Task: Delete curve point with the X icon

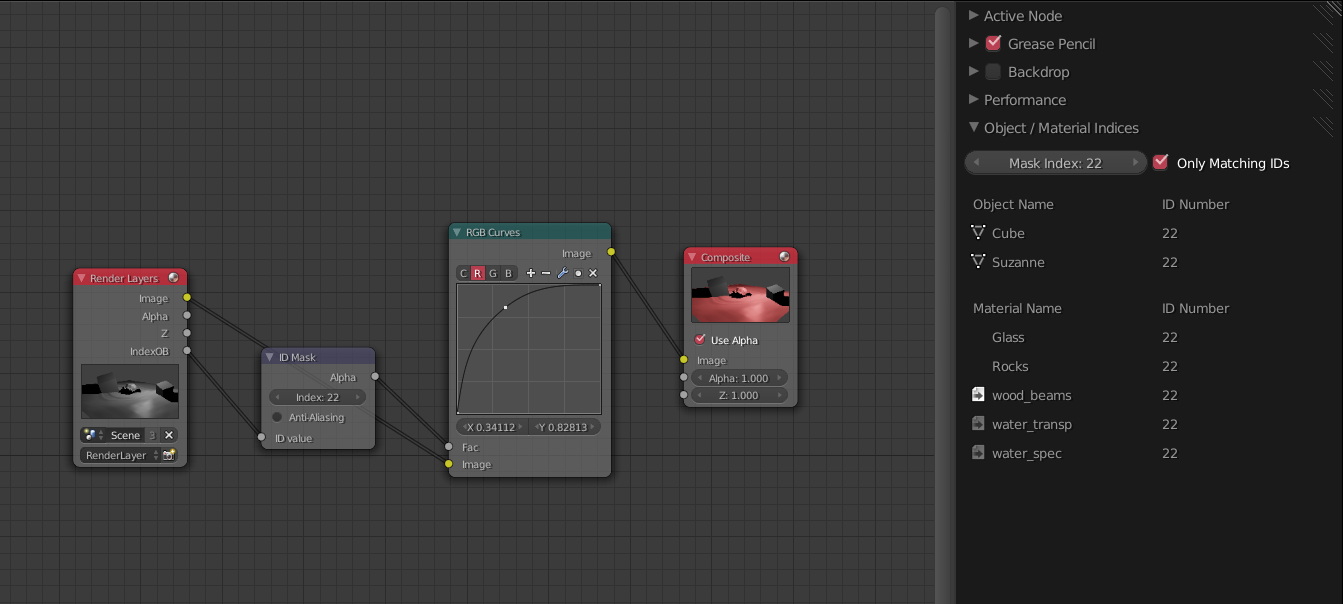Action: (x=593, y=273)
